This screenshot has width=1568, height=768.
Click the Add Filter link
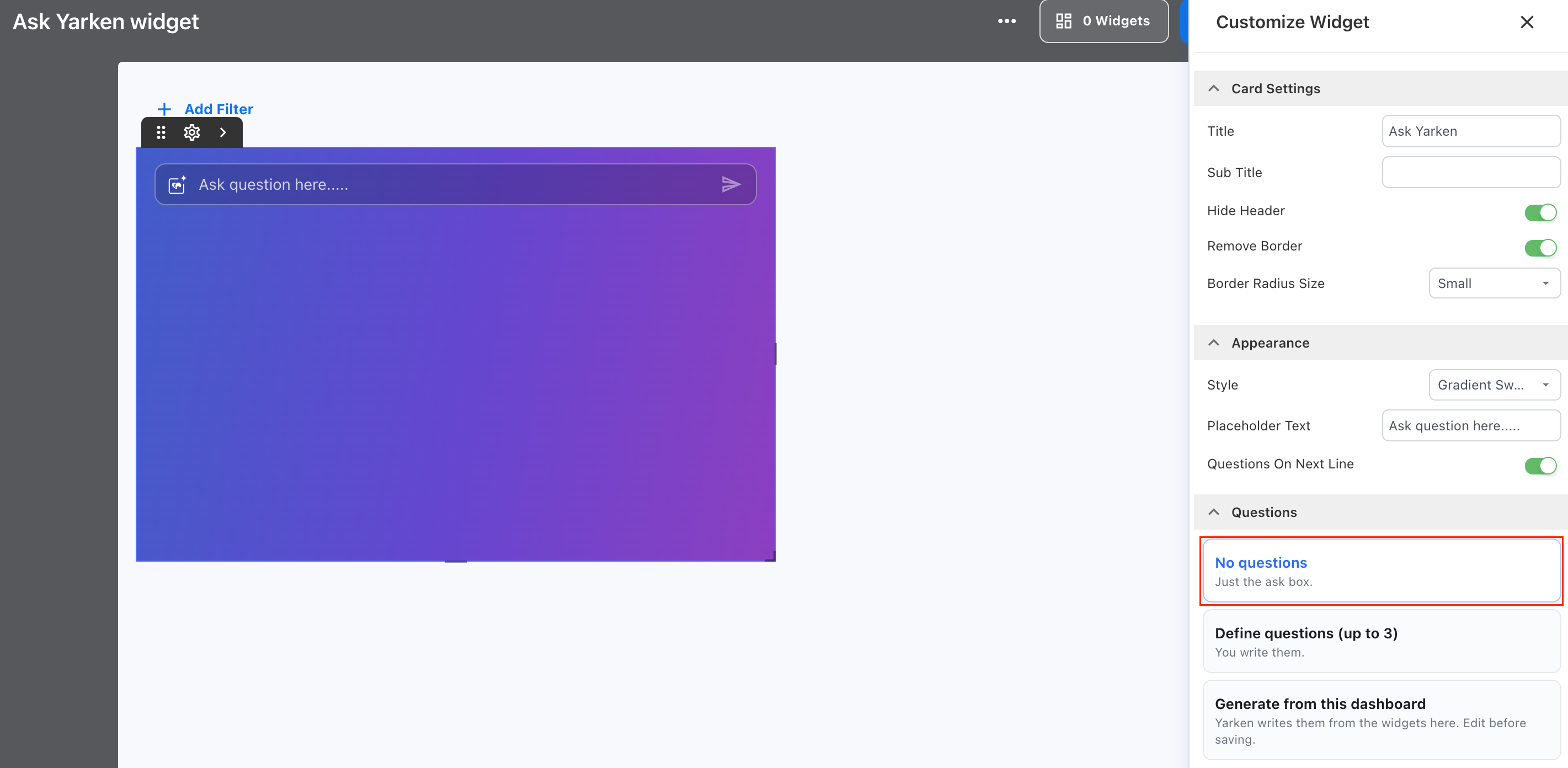pos(218,110)
